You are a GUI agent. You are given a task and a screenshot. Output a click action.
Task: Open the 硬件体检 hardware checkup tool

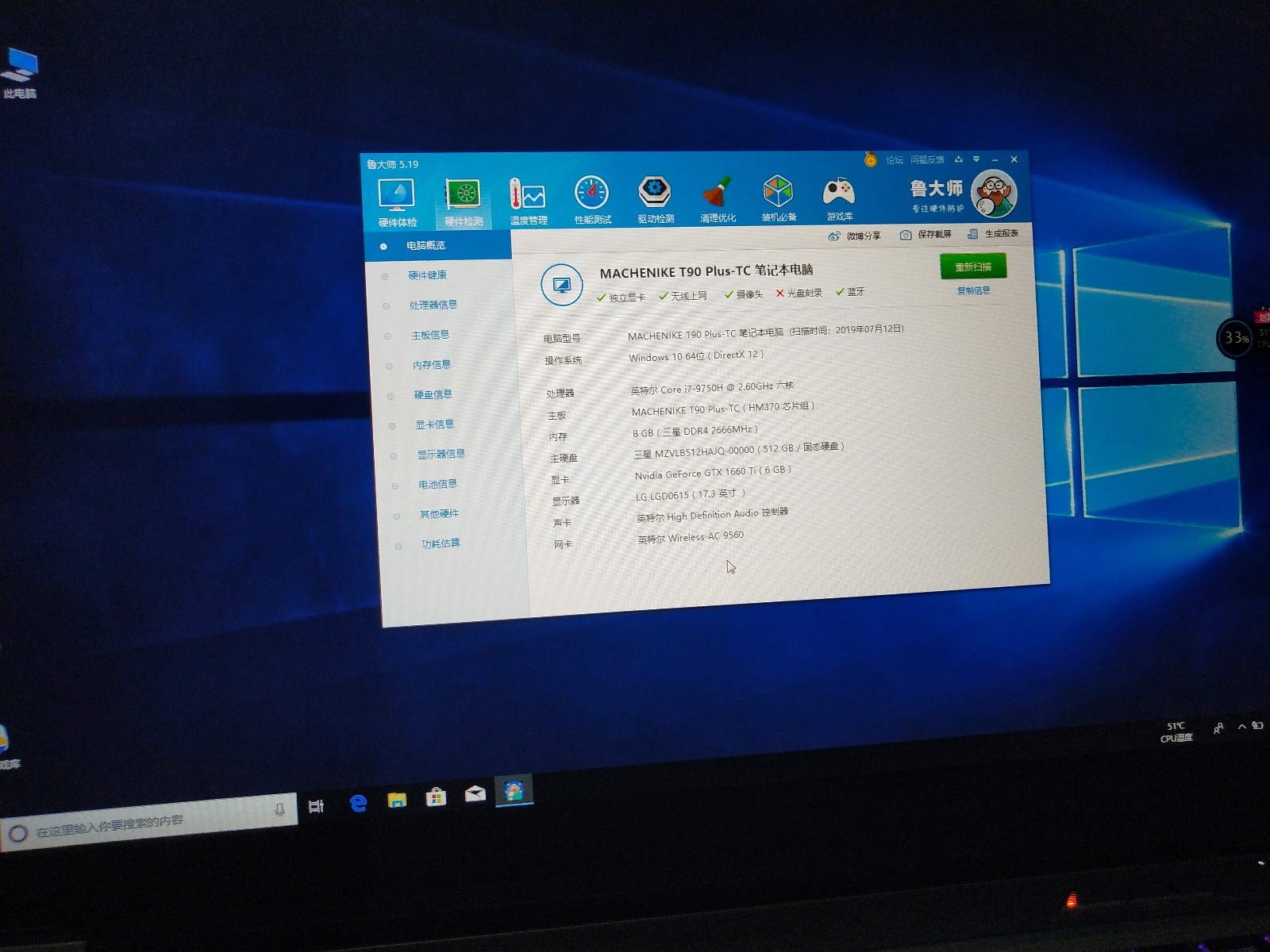pos(397,203)
